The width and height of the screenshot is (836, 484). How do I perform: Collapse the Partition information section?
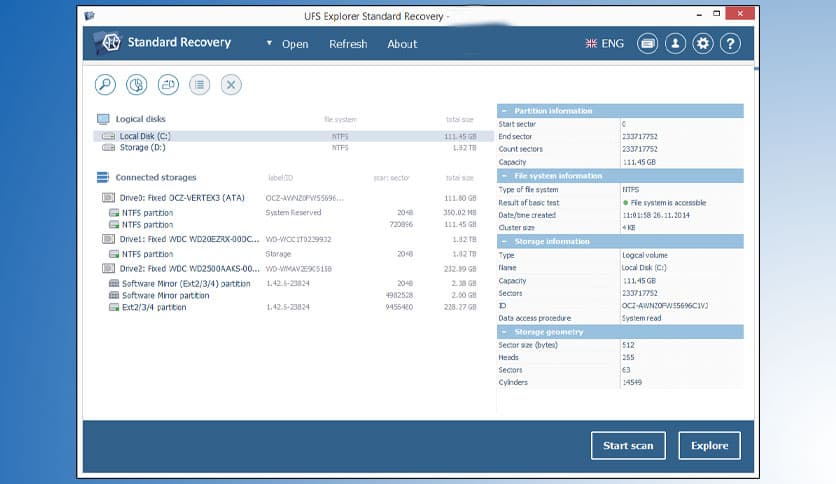click(x=504, y=111)
